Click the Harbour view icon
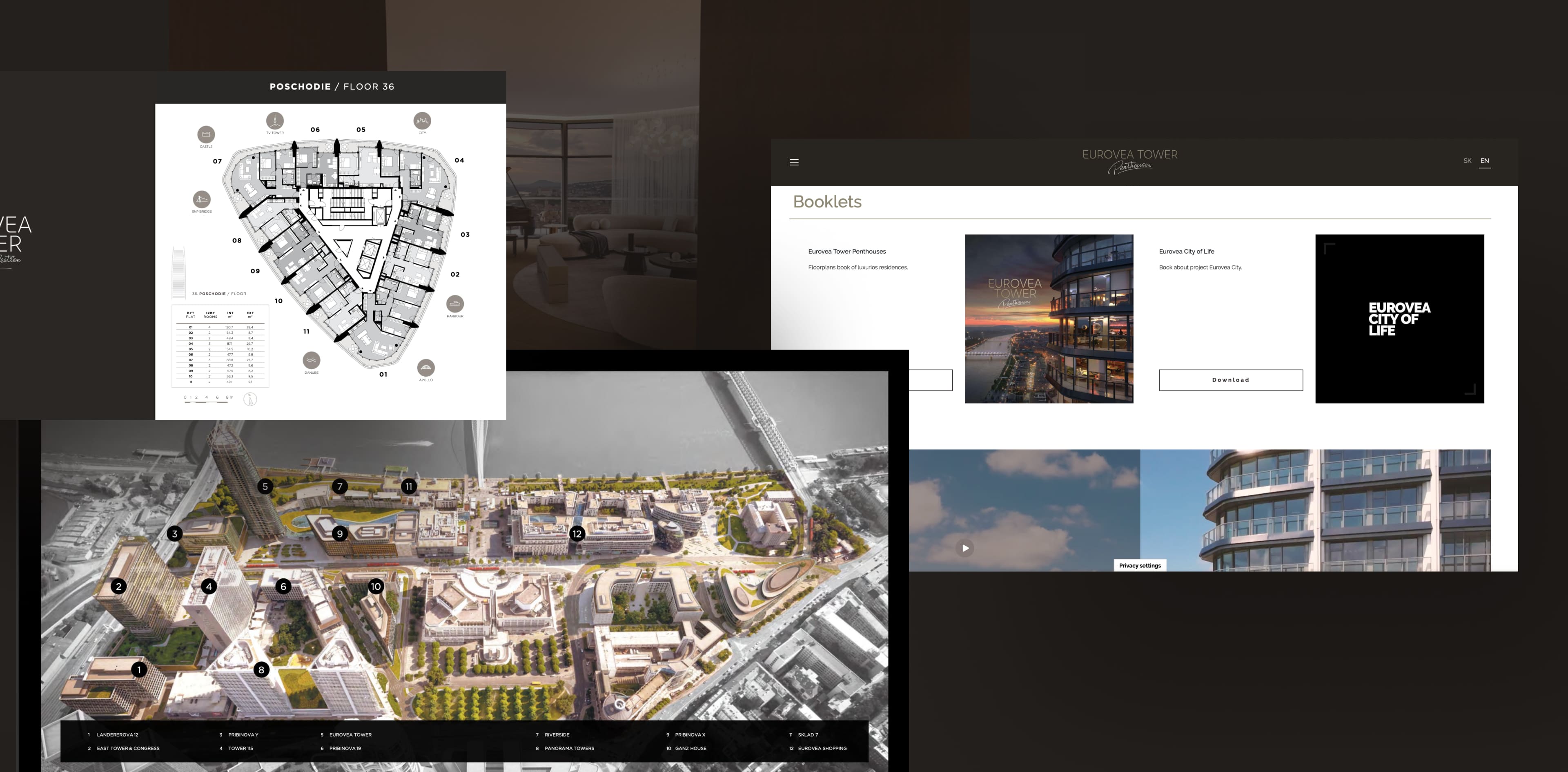Screen dimensions: 1568x772 coord(455,303)
